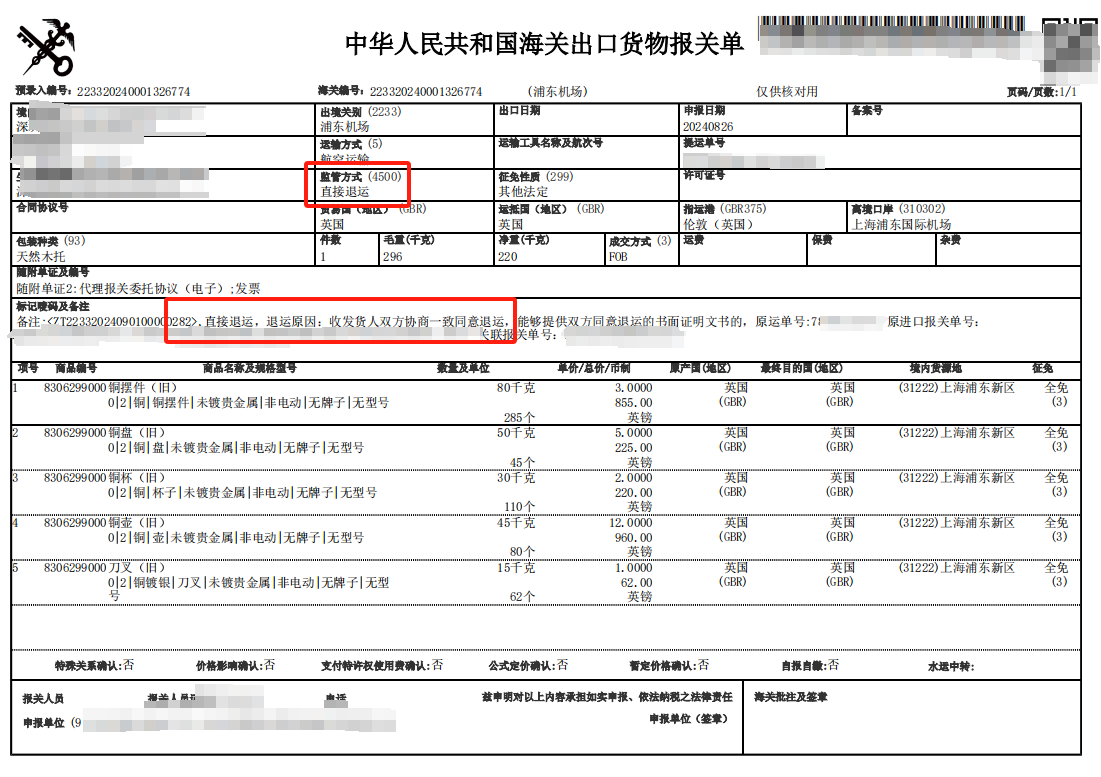Screen dimensions: 1101x777
Task: Click 商品名称及规格型号 column header
Action: tap(249, 368)
